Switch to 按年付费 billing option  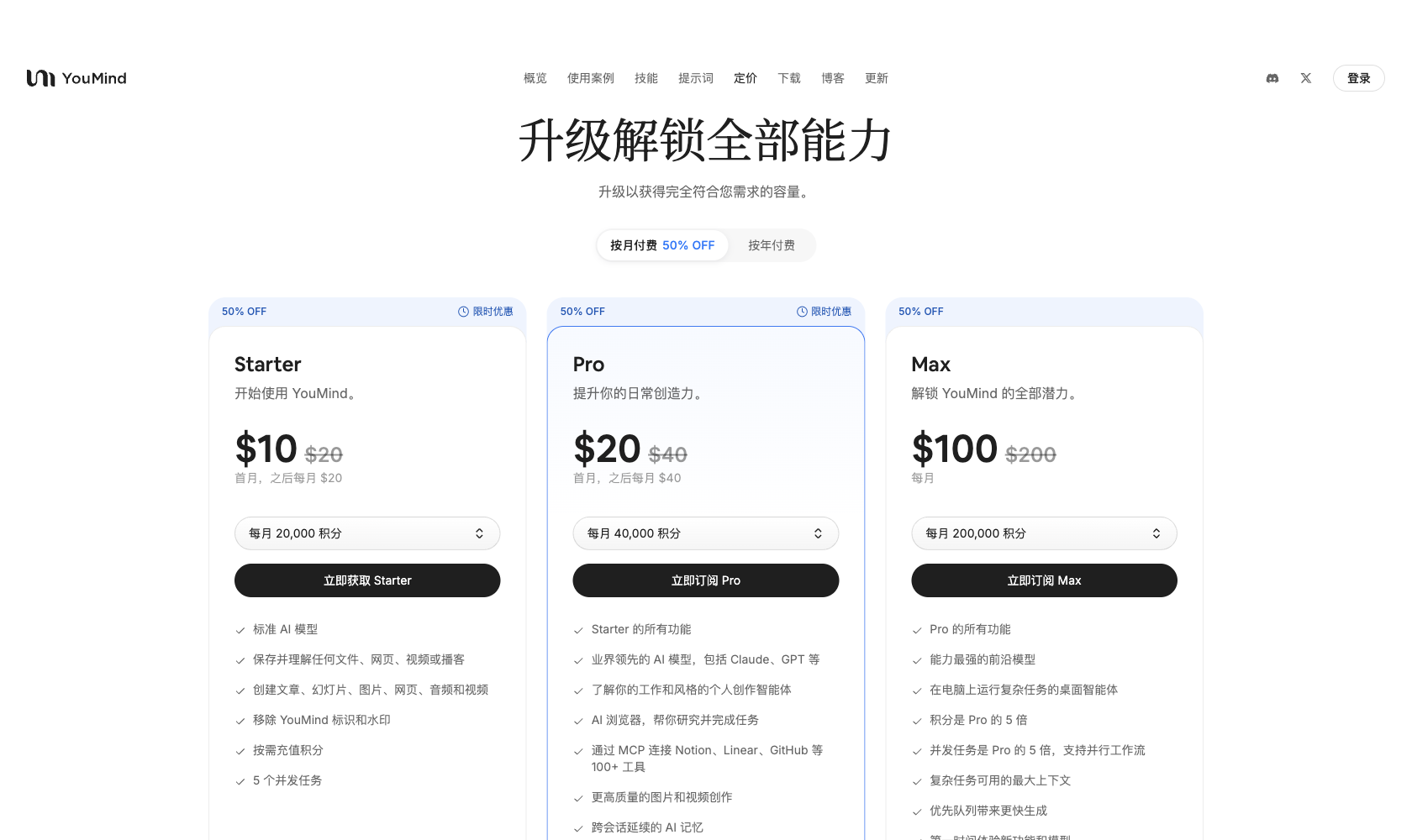click(x=772, y=245)
